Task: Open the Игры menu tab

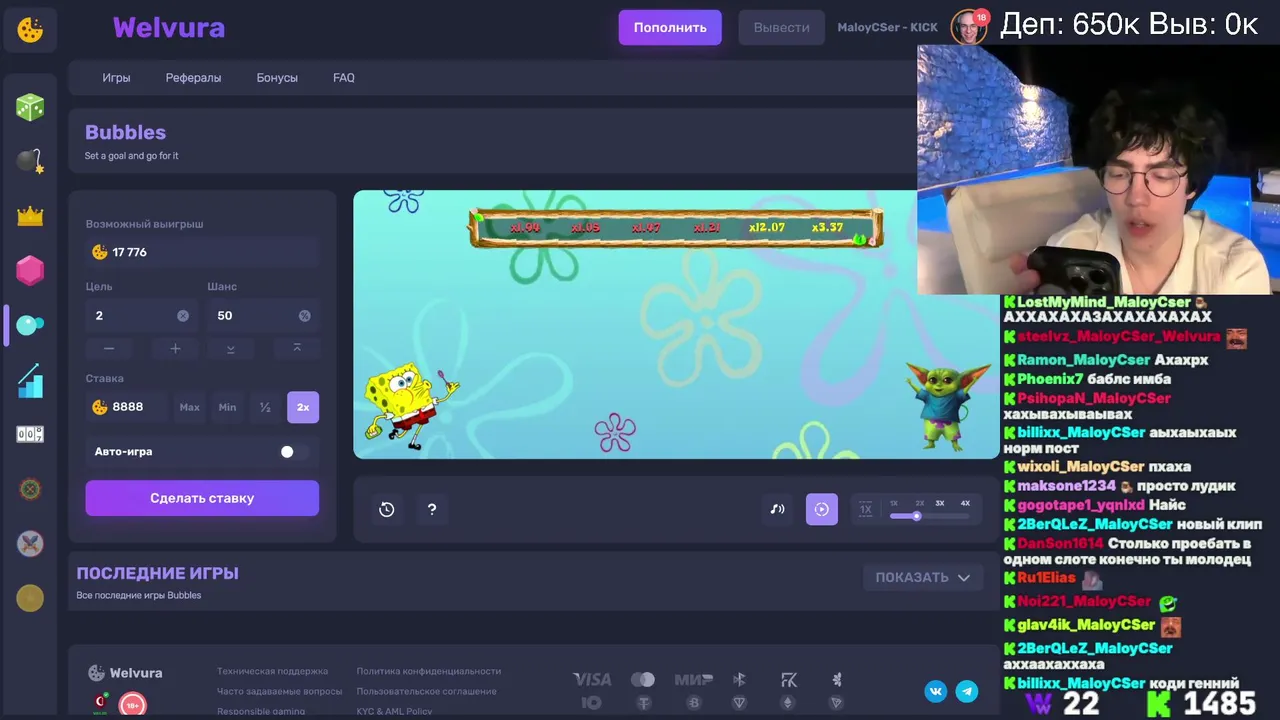Action: point(116,78)
